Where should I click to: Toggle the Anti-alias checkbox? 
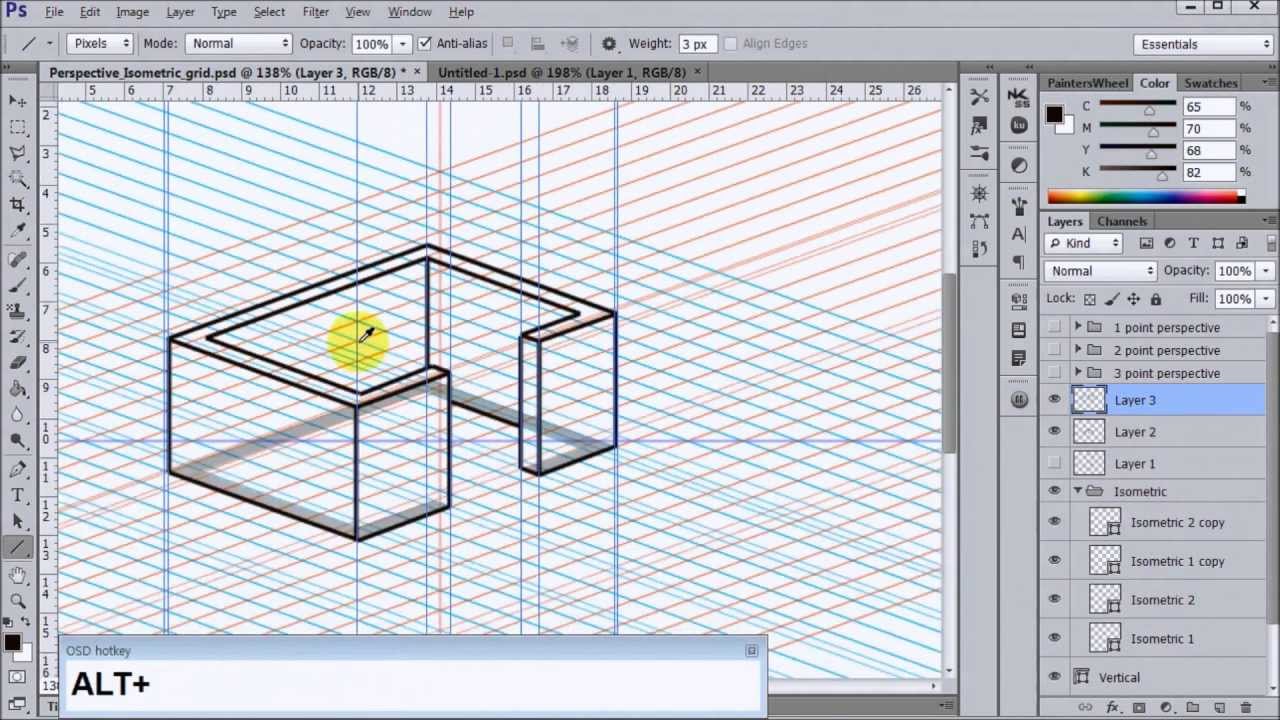click(424, 44)
